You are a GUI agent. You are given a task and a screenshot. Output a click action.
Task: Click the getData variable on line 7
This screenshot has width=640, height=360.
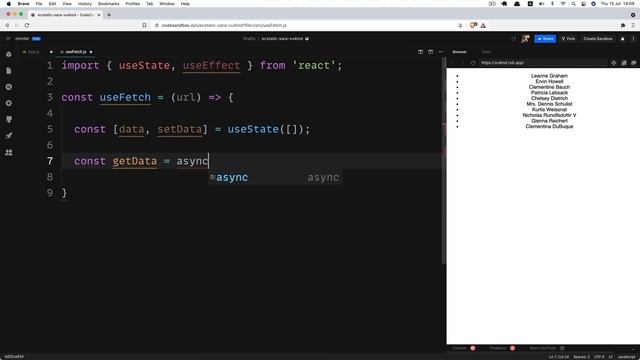[135, 161]
